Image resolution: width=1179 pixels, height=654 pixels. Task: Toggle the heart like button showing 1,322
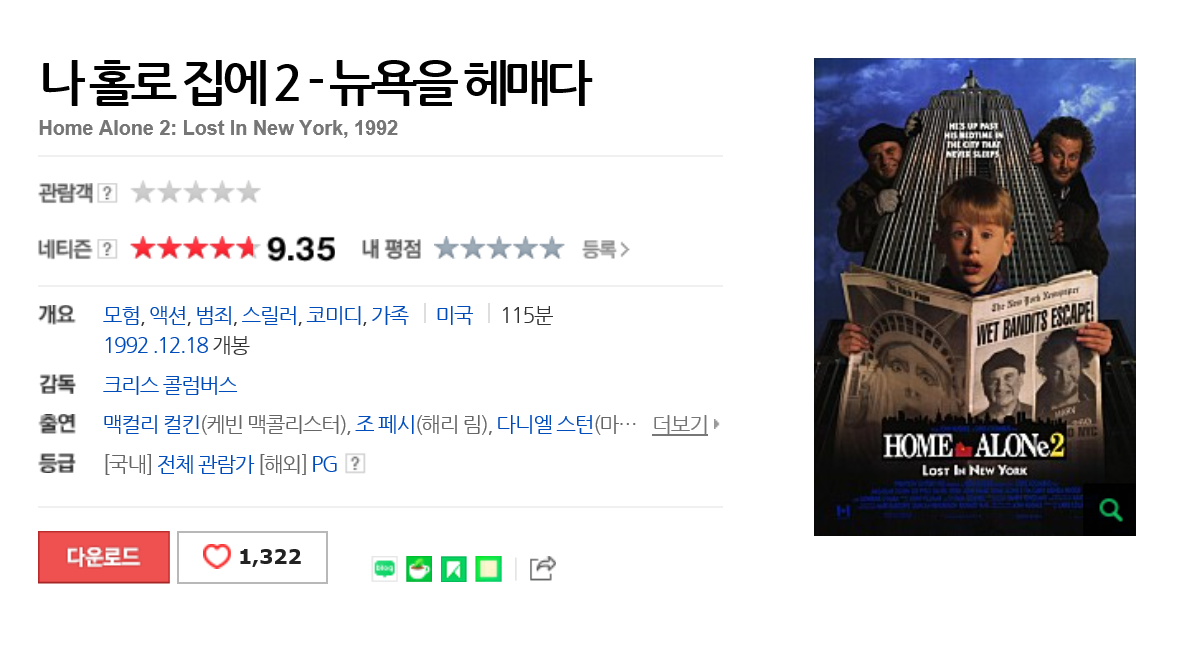[253, 557]
